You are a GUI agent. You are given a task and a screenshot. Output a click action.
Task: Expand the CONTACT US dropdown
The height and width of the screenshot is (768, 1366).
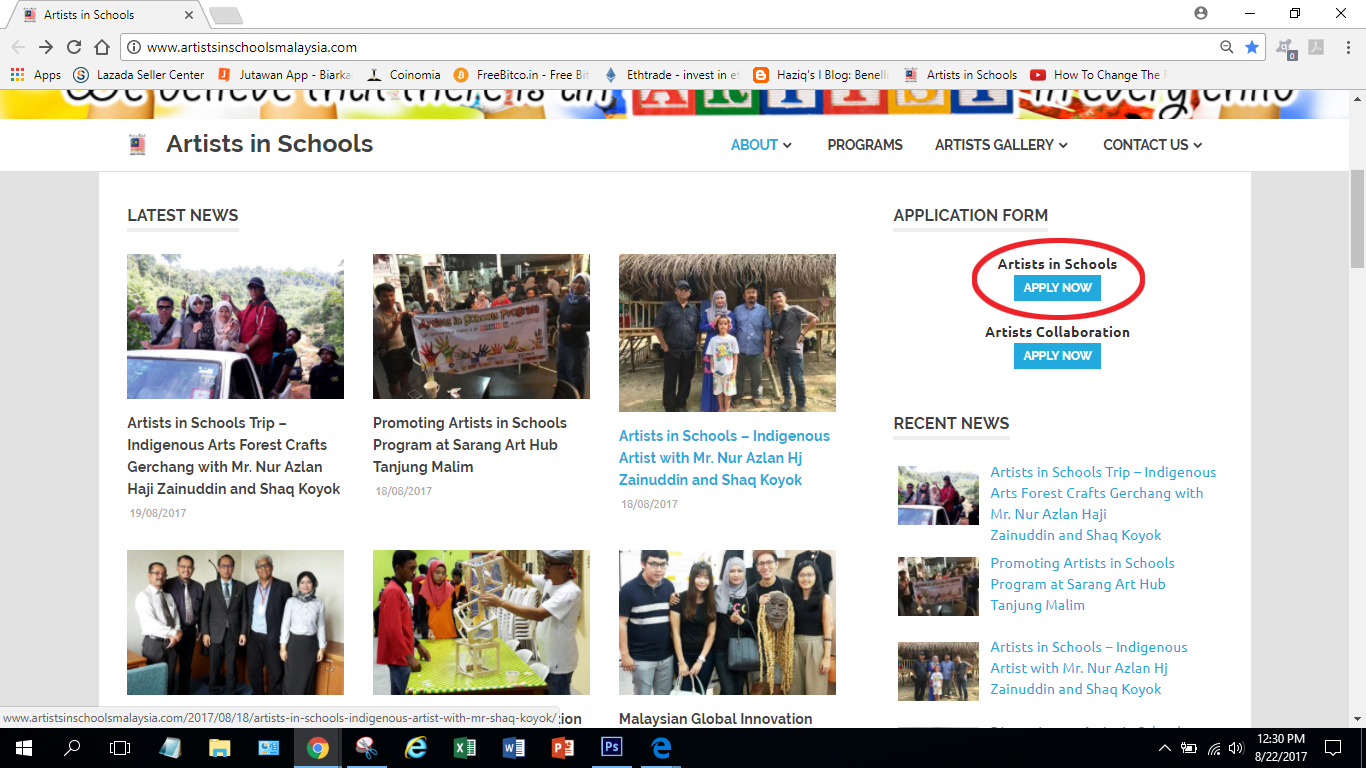point(1152,145)
